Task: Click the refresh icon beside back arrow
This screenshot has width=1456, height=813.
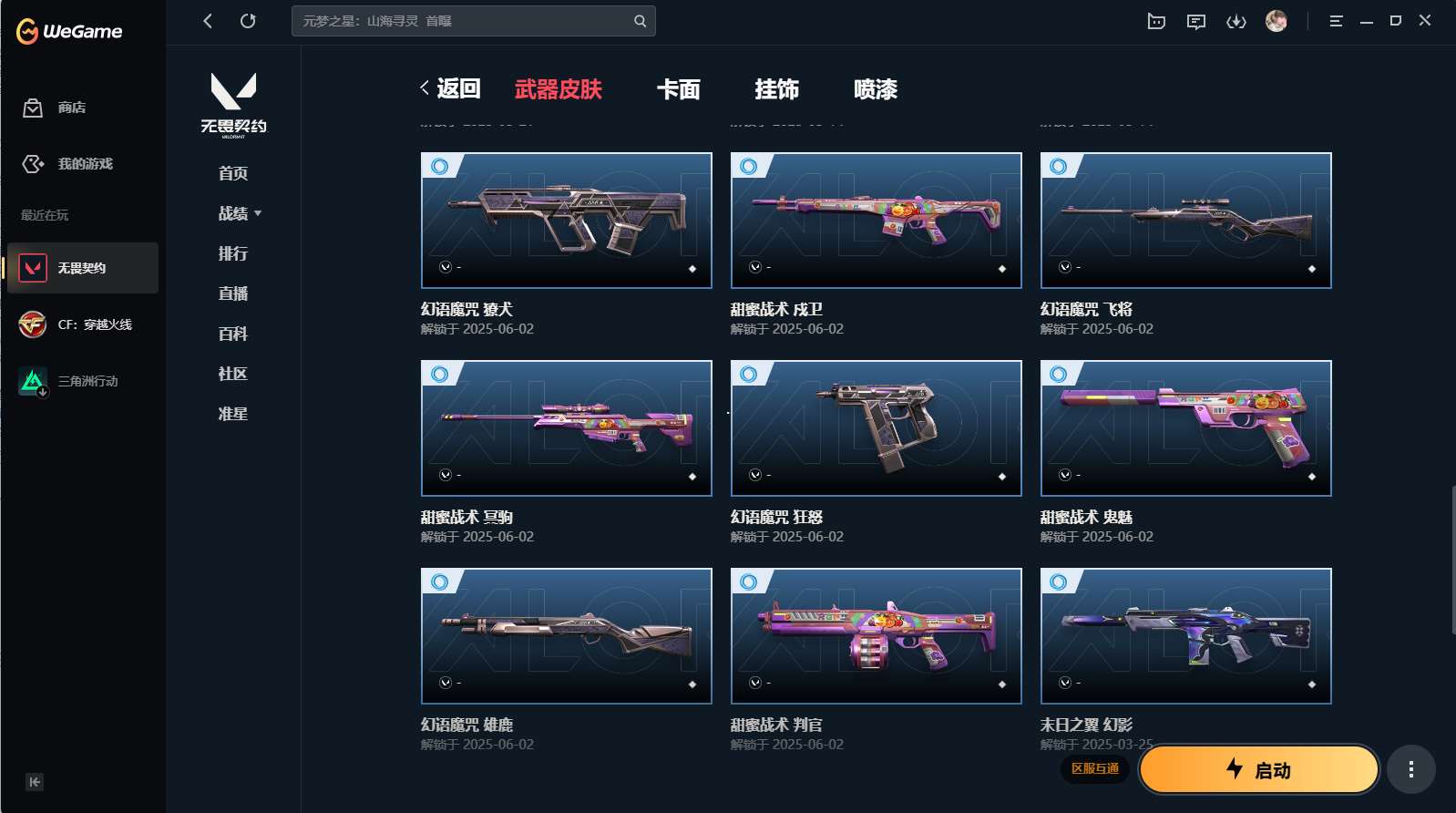Action: point(248,20)
